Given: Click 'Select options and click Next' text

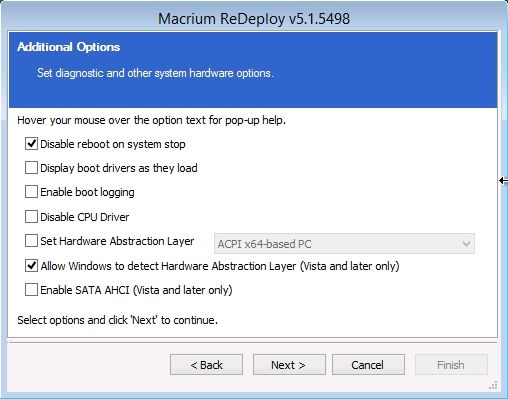Looking at the screenshot, I should click(118, 320).
